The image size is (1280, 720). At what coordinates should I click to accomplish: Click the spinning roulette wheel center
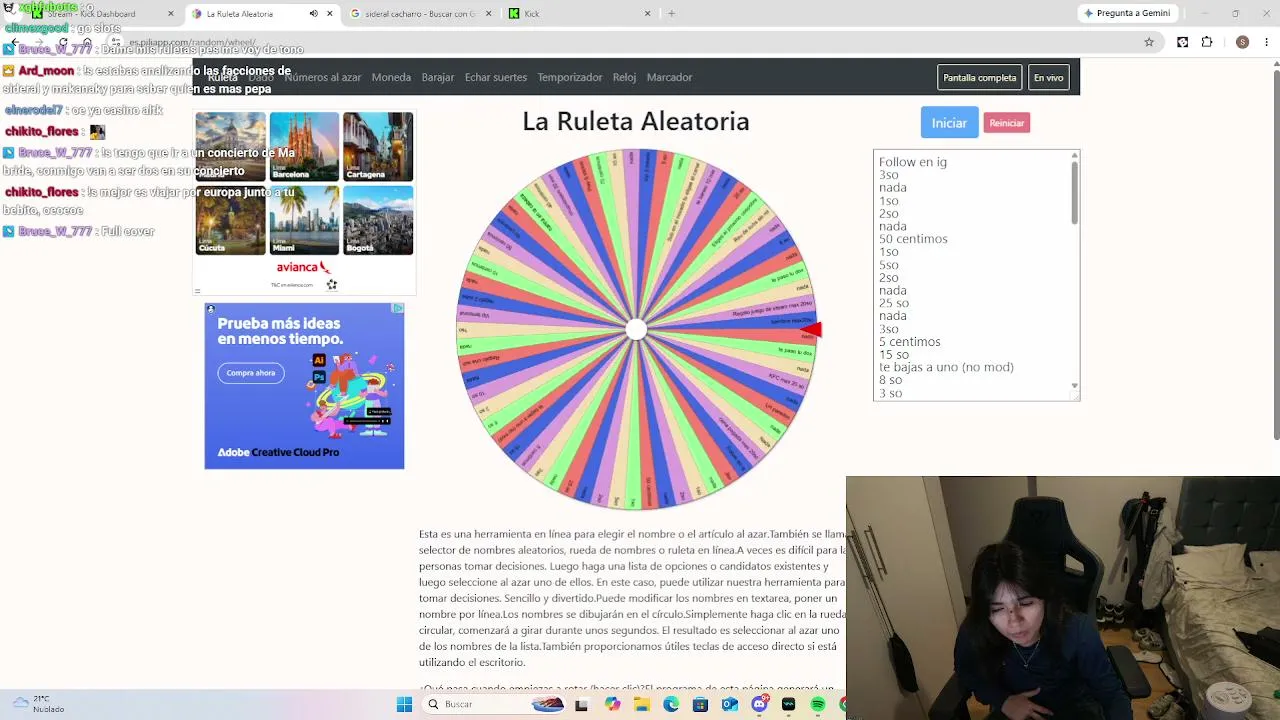(636, 330)
